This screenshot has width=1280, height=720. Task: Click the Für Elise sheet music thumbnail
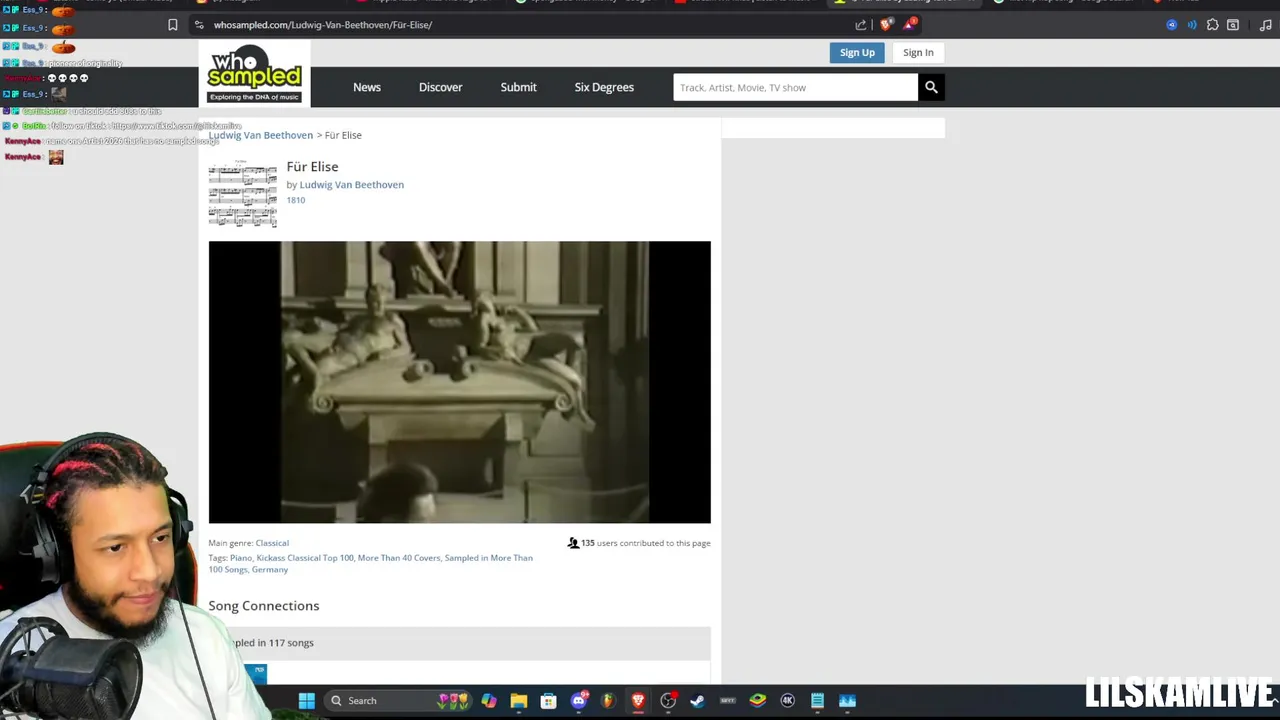pos(243,194)
